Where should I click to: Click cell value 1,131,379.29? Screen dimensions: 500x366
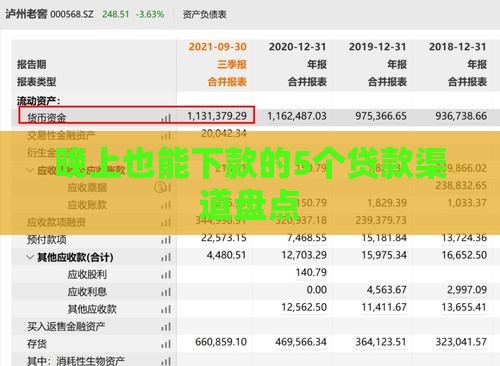click(217, 116)
